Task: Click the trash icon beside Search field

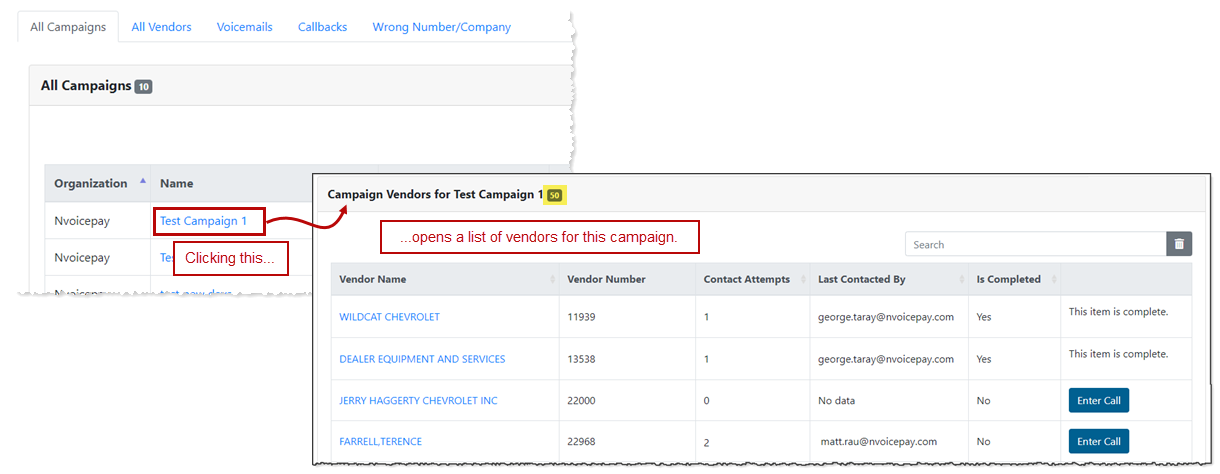Action: 1179,244
